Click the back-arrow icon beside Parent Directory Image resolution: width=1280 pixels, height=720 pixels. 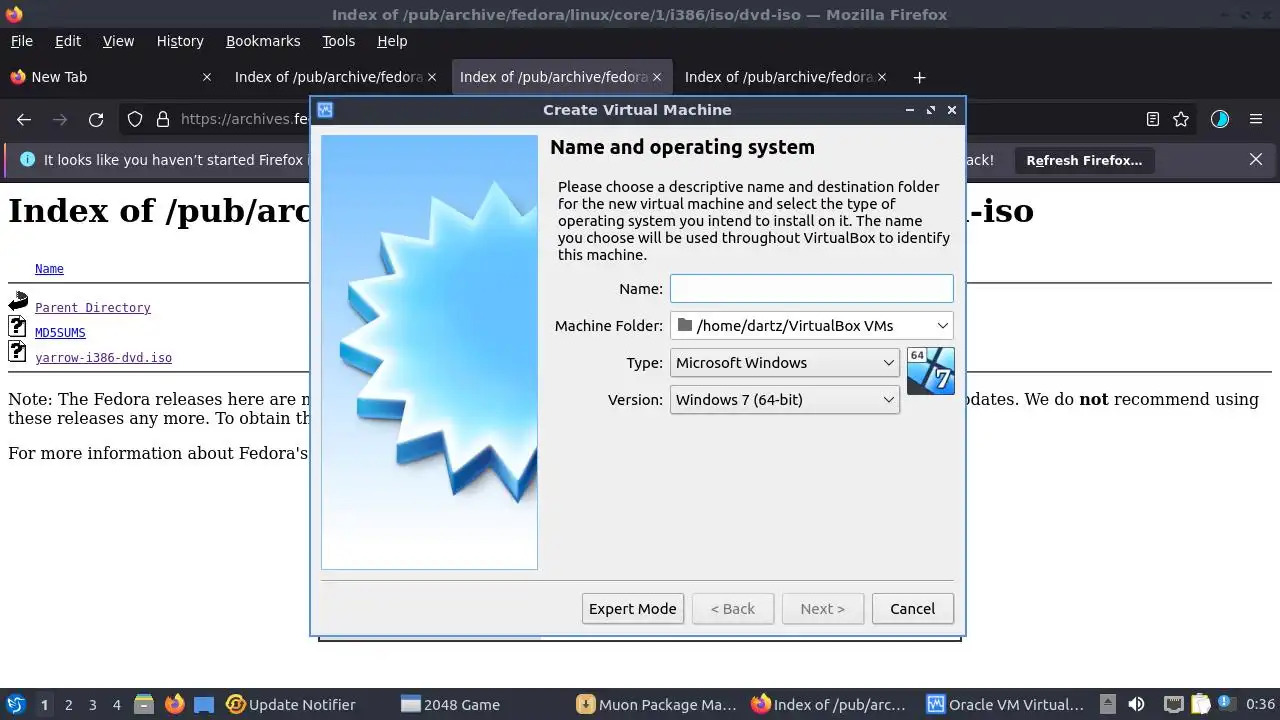point(18,301)
